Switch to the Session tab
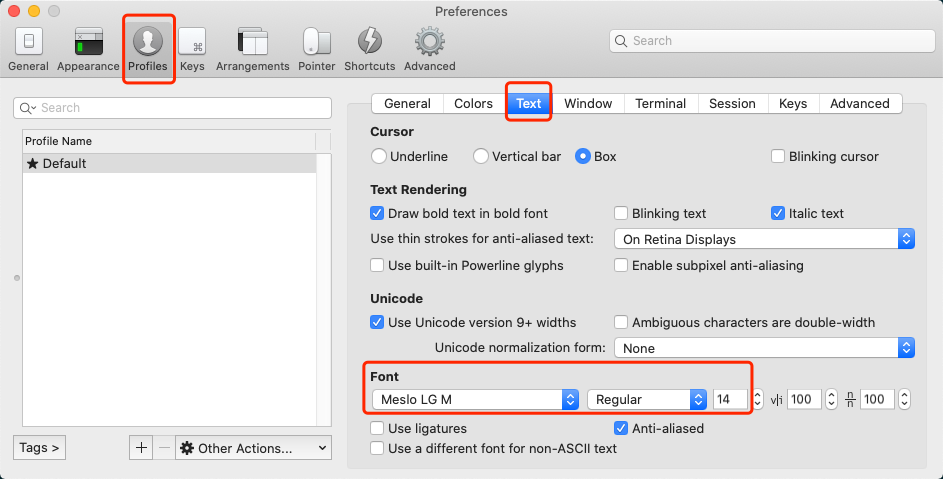Viewport: 943px width, 479px height. 733,104
